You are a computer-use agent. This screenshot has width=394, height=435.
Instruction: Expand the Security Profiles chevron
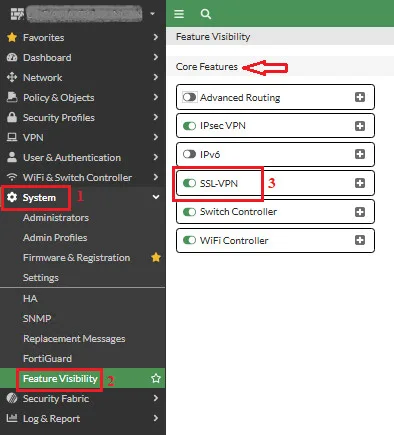(156, 117)
